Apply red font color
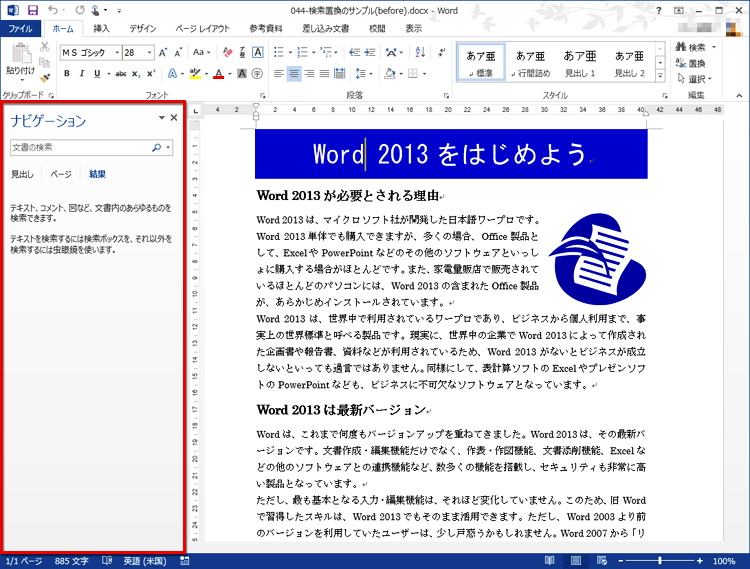The width and height of the screenshot is (750, 569). click(219, 74)
